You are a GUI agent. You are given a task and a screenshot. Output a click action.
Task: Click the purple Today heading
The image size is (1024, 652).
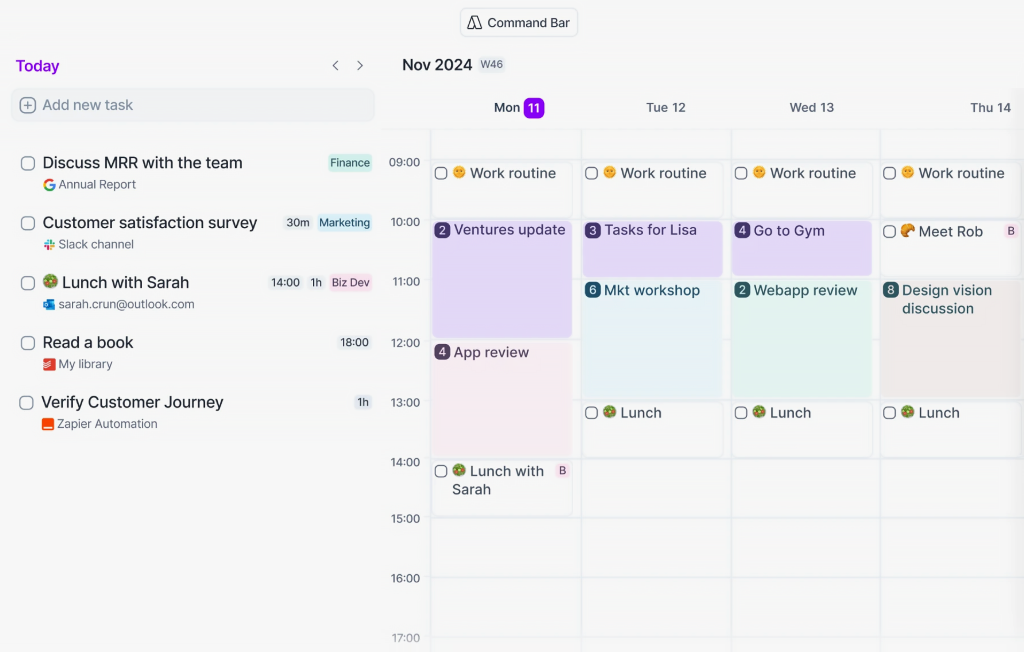38,66
